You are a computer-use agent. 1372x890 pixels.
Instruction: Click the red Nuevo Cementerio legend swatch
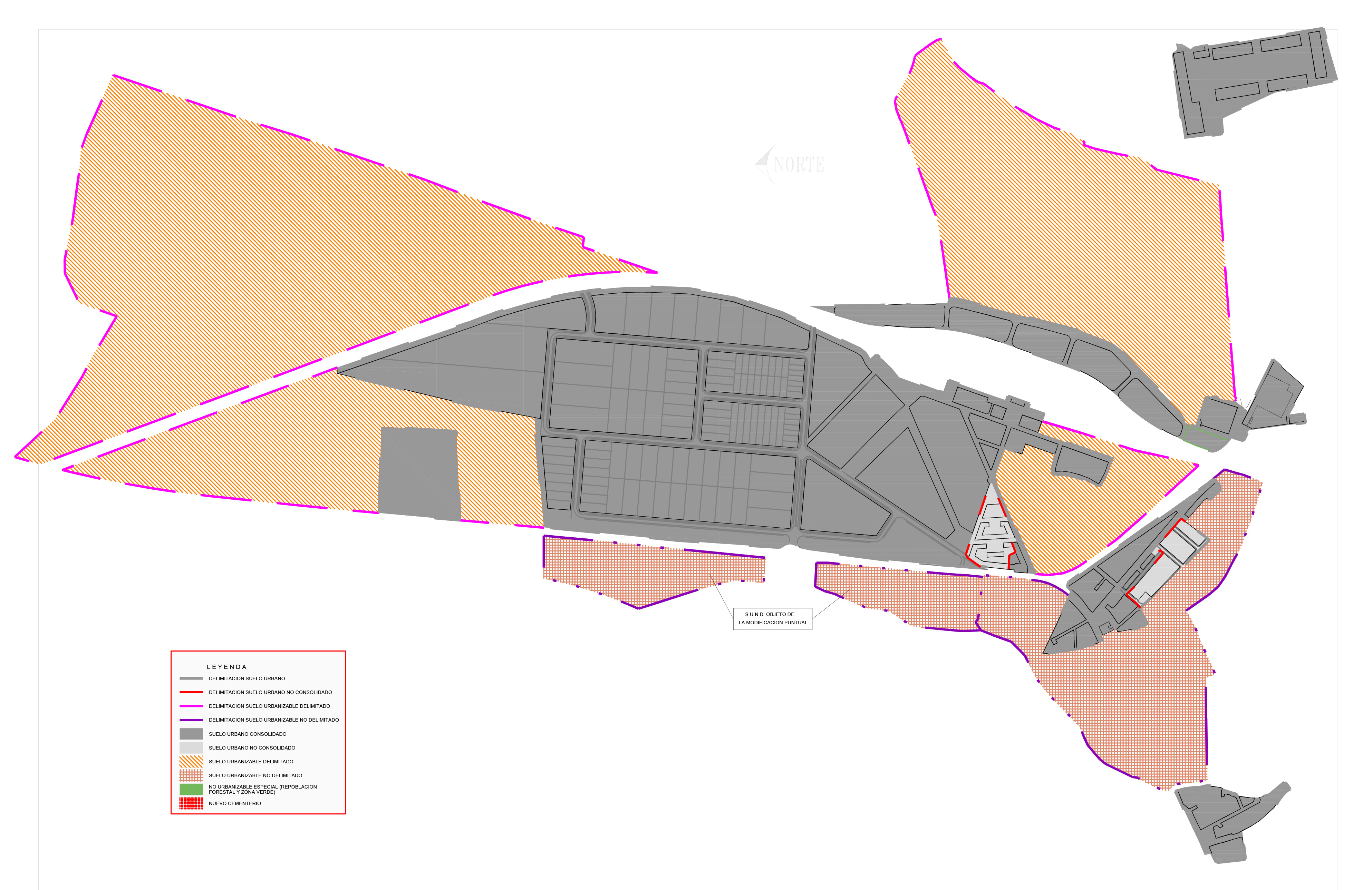tap(191, 803)
